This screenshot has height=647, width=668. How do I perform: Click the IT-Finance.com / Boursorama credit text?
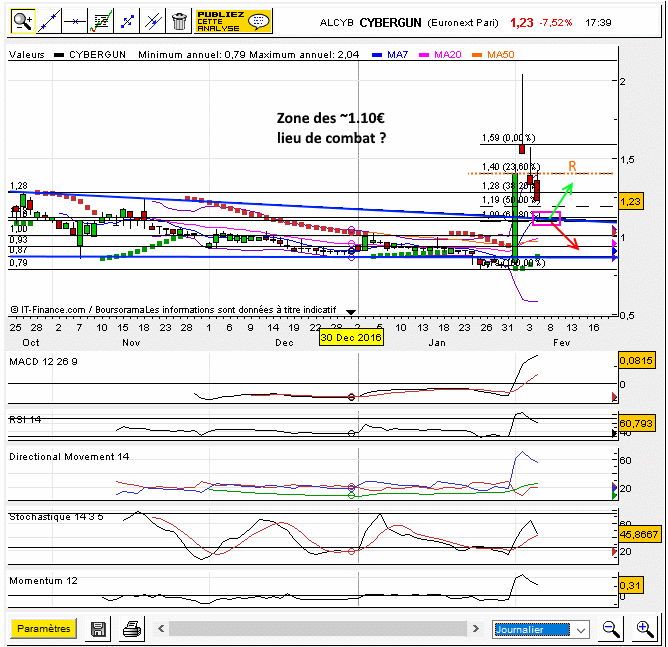pyautogui.click(x=173, y=310)
